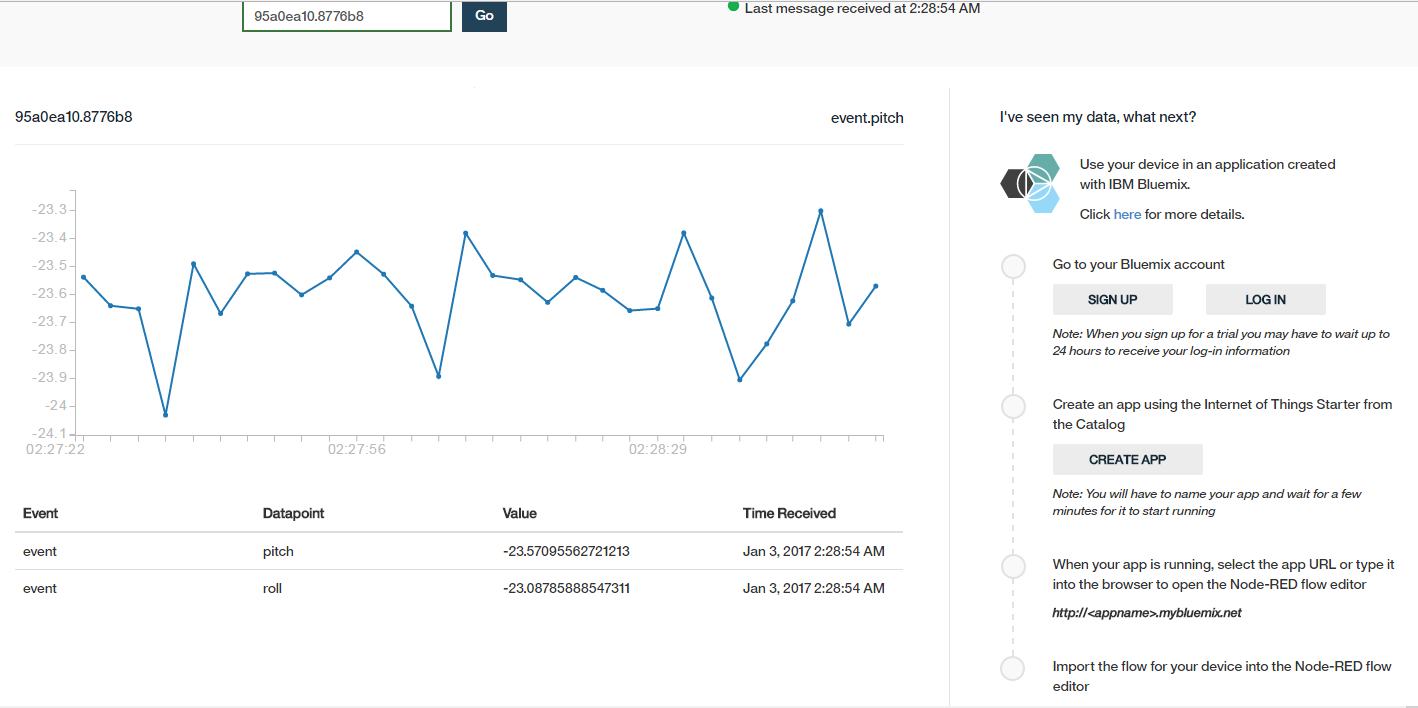The width and height of the screenshot is (1418, 708).
Task: Select the roll datapoint row cell
Action: [x=272, y=588]
